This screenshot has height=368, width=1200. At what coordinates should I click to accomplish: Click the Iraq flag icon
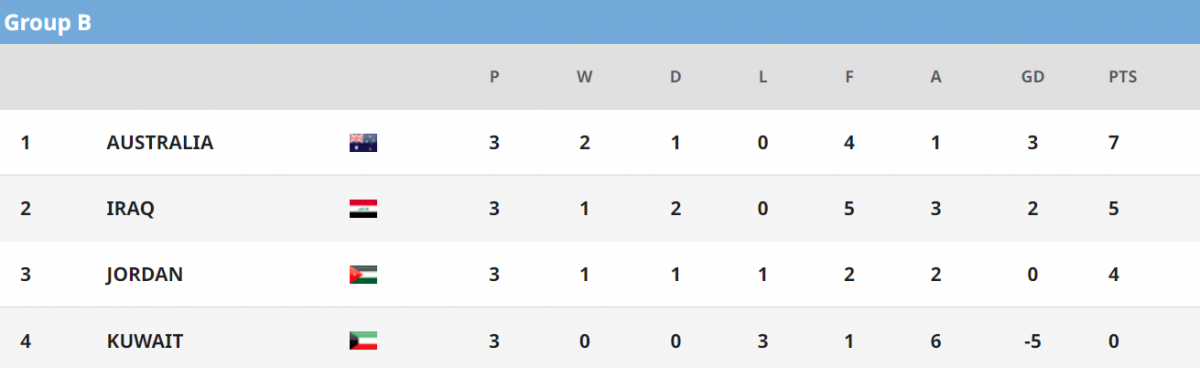click(x=363, y=208)
